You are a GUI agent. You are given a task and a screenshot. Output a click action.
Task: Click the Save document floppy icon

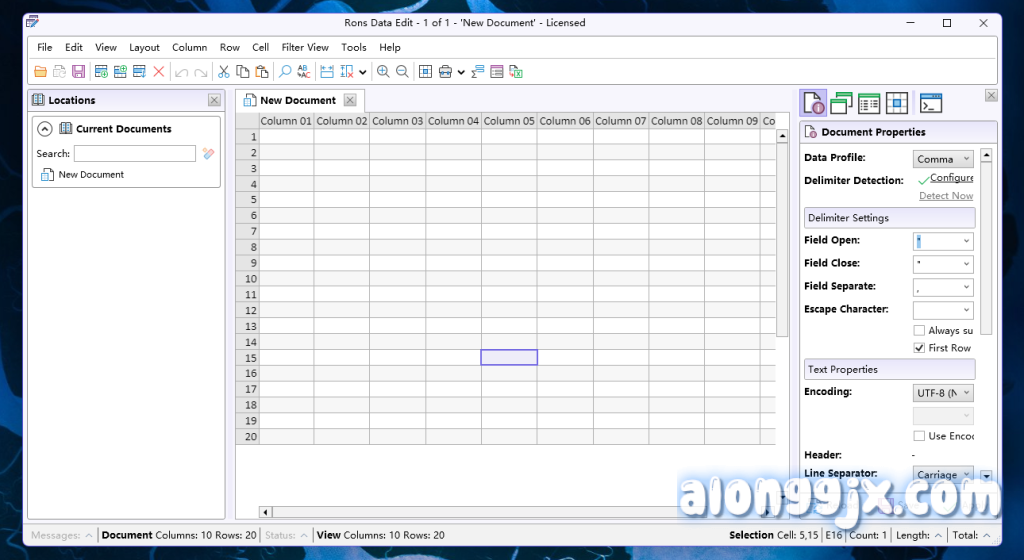click(x=78, y=72)
